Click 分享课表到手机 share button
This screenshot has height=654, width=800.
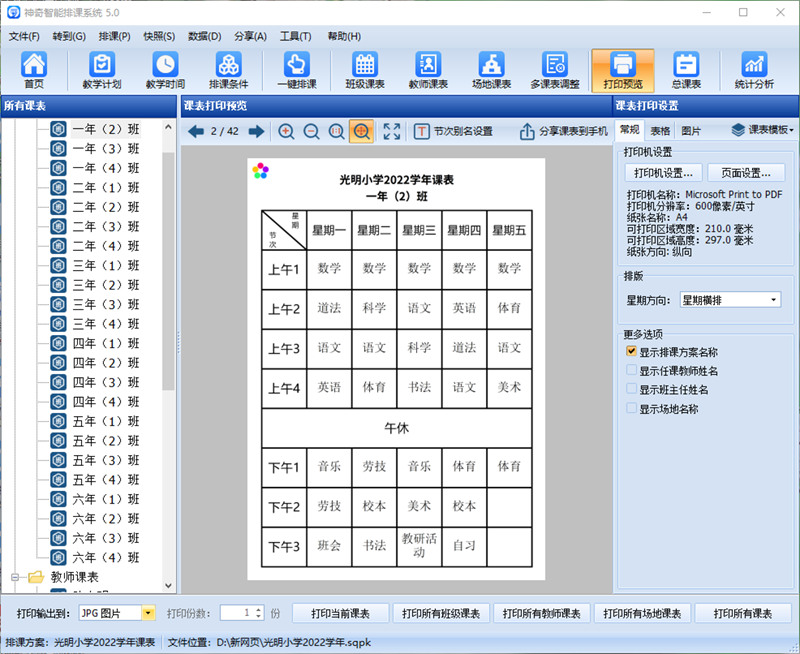[x=563, y=132]
